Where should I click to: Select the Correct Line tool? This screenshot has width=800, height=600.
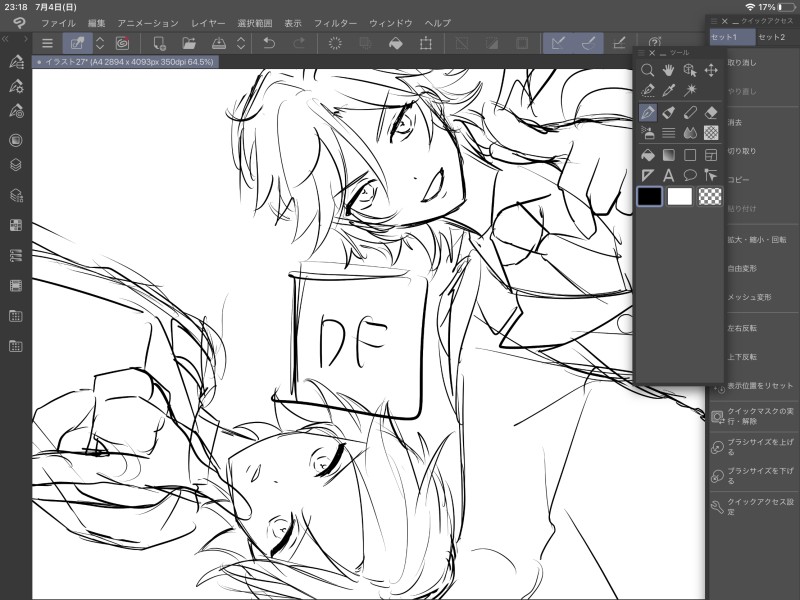click(x=711, y=176)
